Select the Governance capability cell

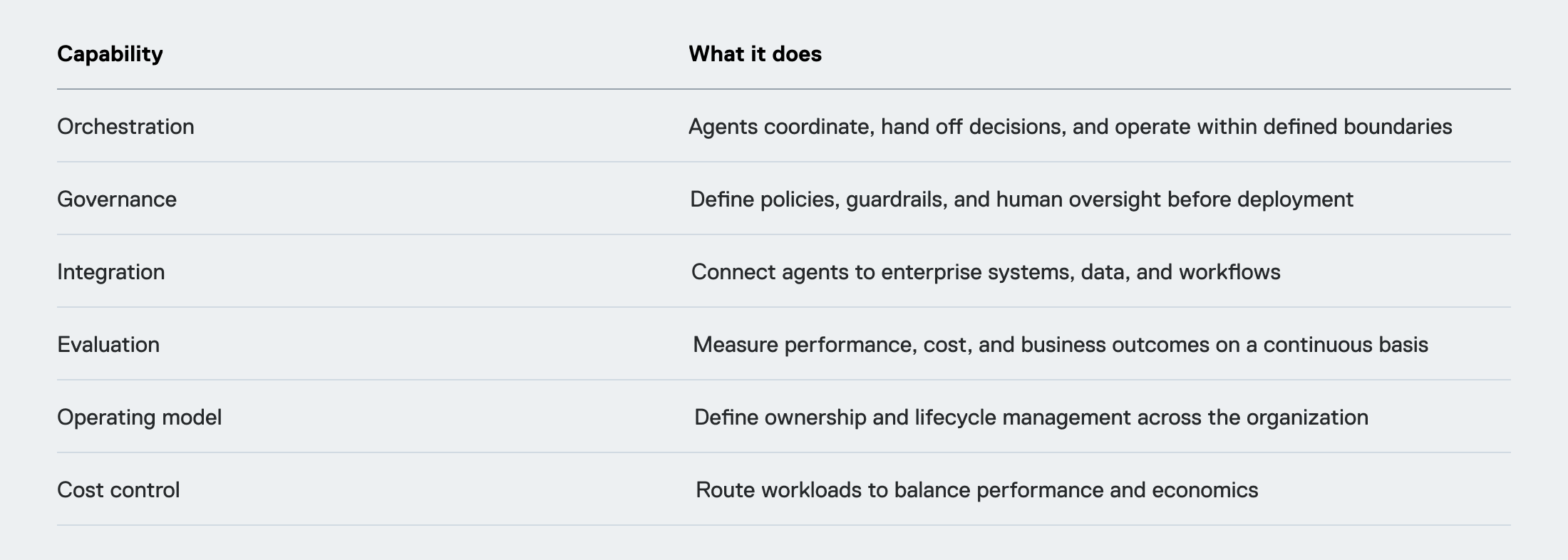pyautogui.click(x=117, y=199)
